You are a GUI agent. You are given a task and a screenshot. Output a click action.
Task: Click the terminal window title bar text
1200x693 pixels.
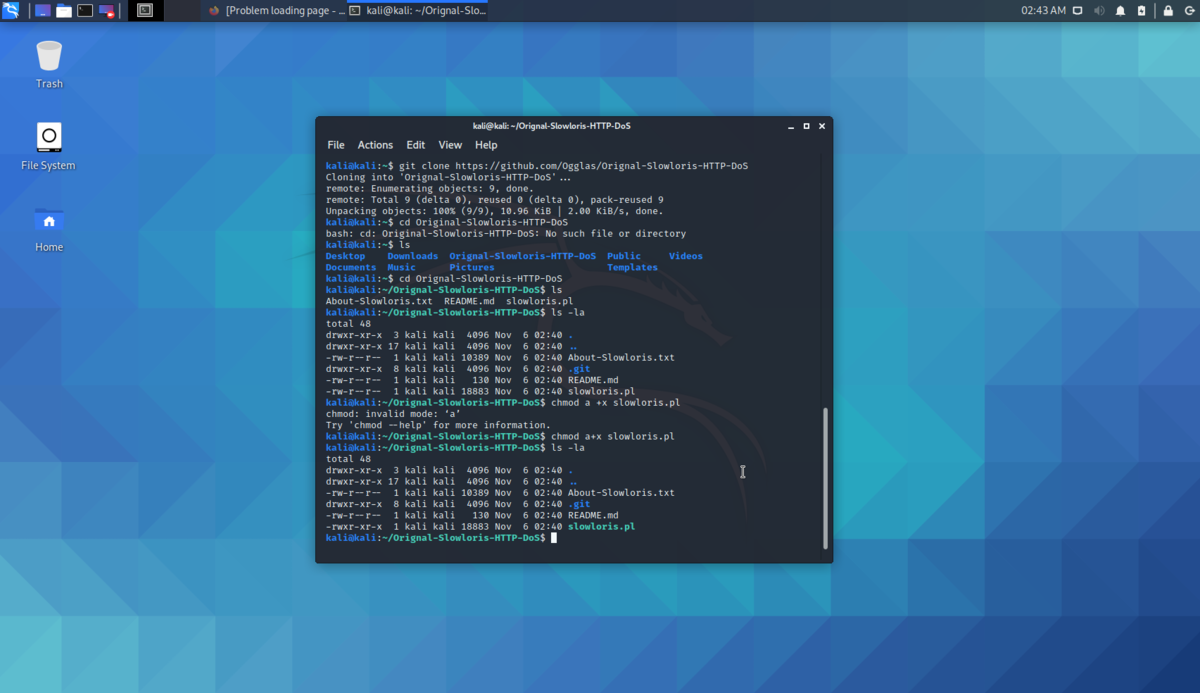coord(552,126)
